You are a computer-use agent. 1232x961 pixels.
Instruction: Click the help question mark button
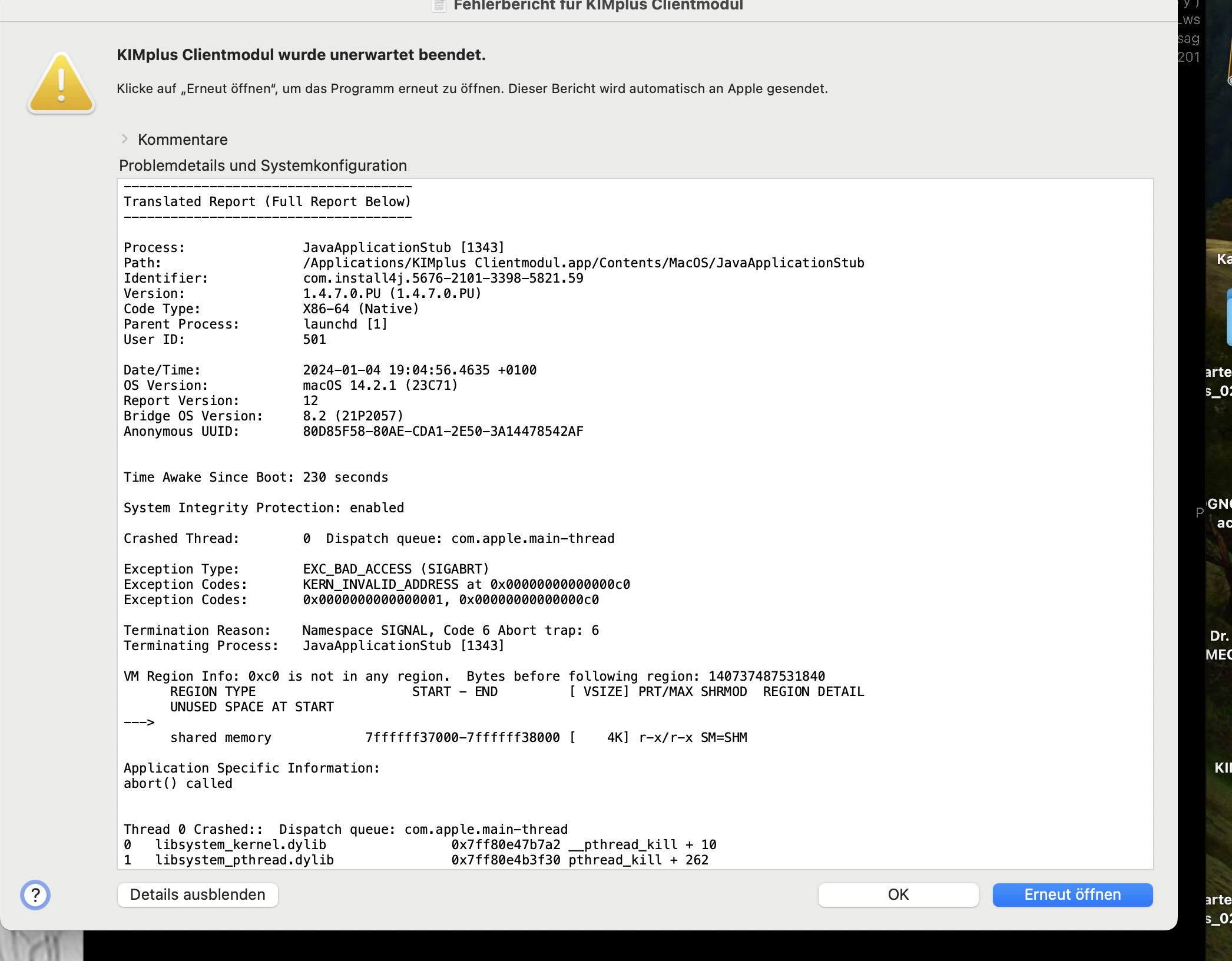pos(35,894)
